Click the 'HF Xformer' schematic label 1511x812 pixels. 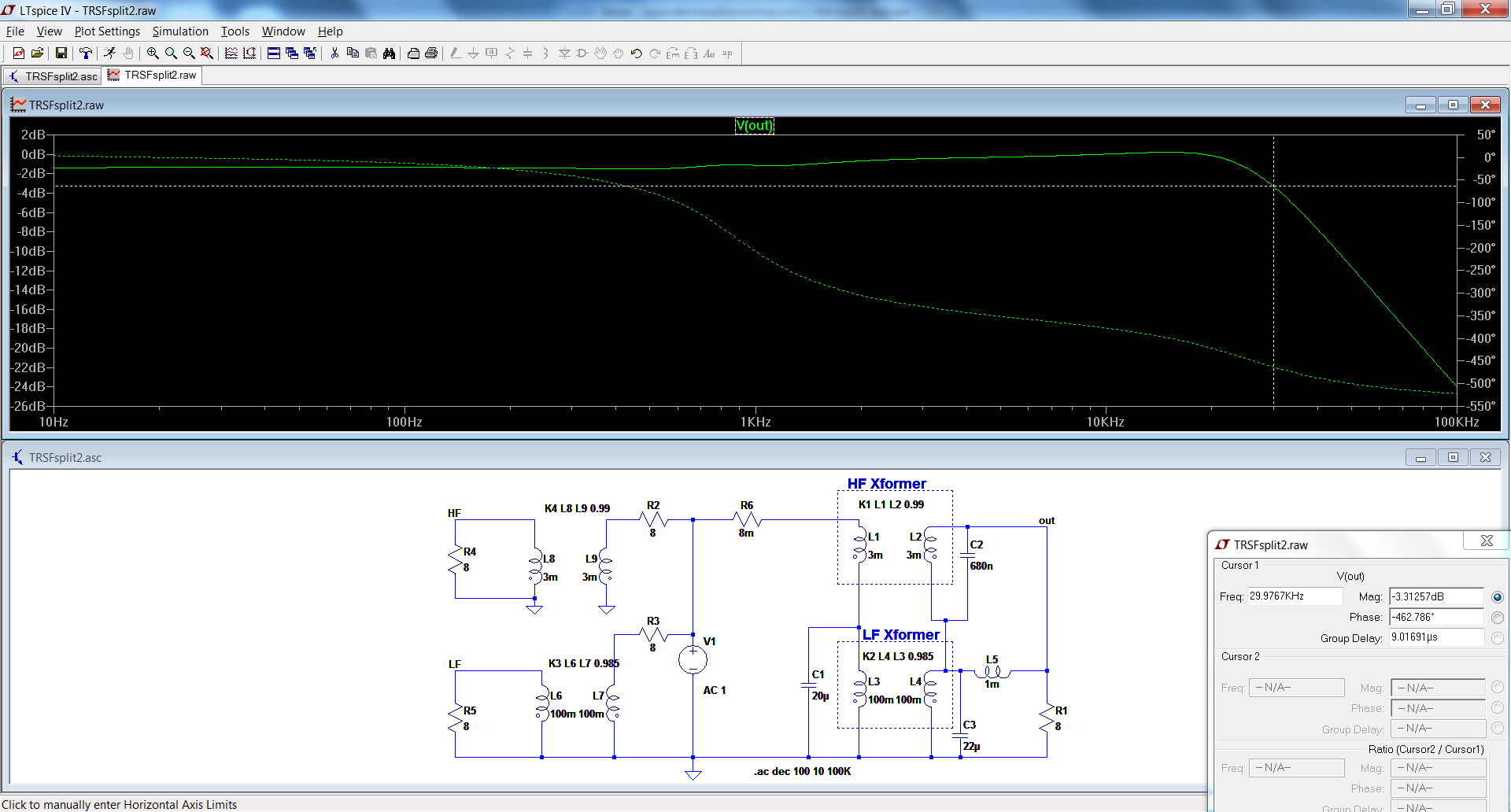886,483
